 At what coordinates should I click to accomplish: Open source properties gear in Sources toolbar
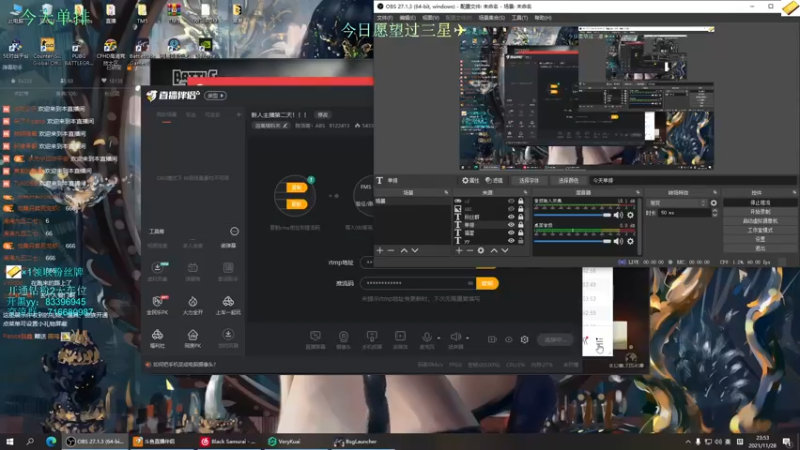(481, 251)
